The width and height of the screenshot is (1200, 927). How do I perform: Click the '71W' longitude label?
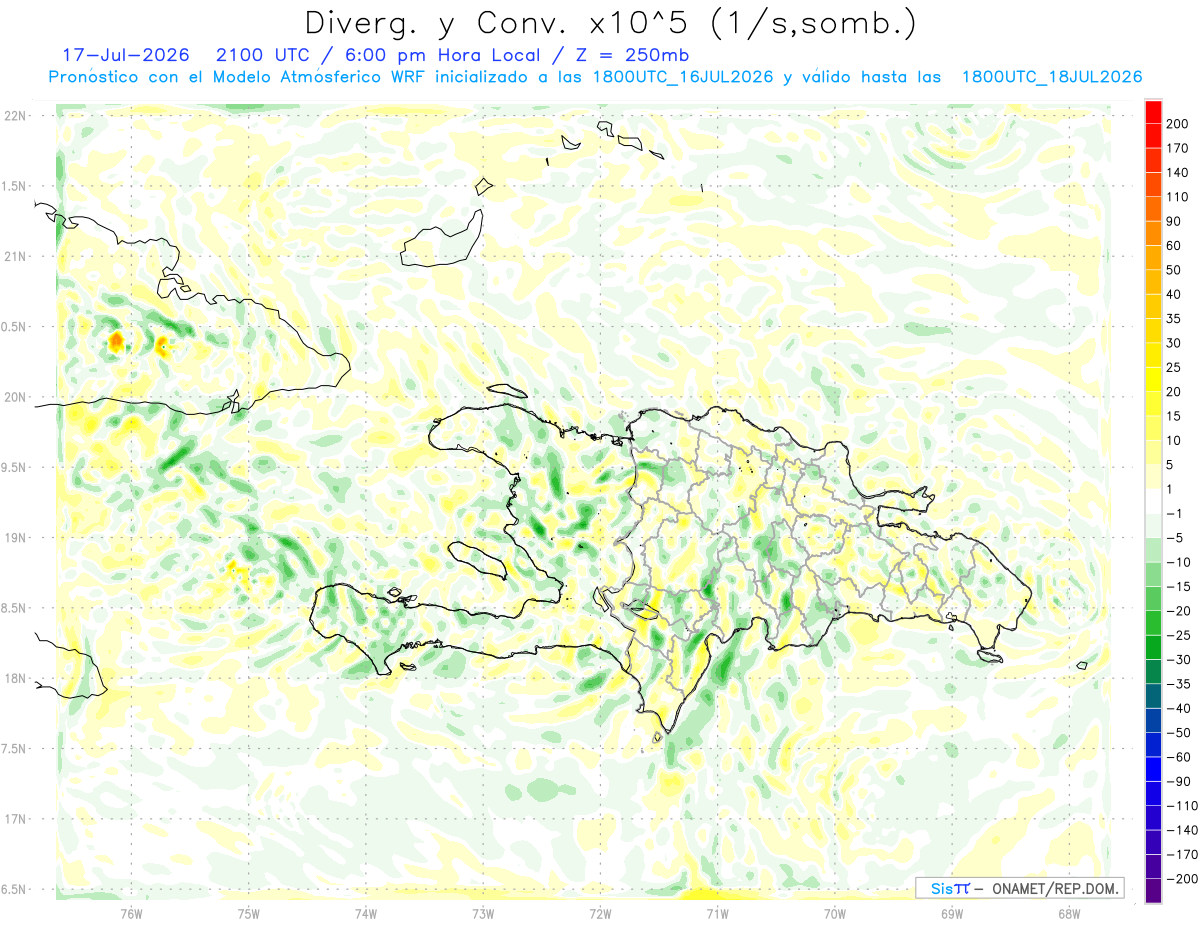click(x=717, y=913)
